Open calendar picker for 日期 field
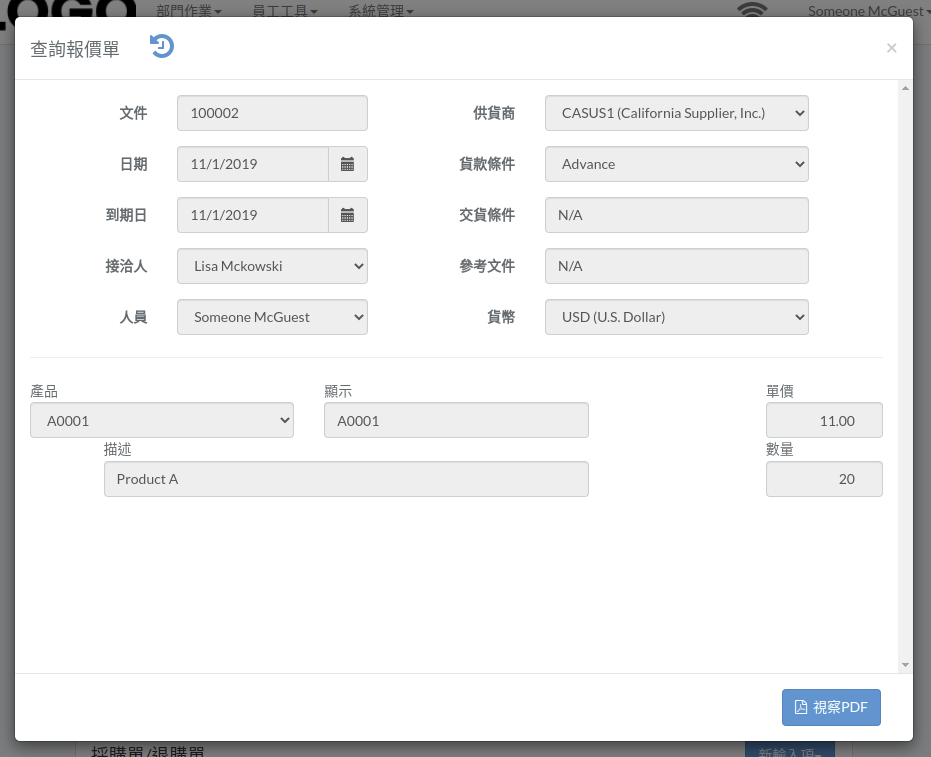The width and height of the screenshot is (931, 757). tap(348, 164)
